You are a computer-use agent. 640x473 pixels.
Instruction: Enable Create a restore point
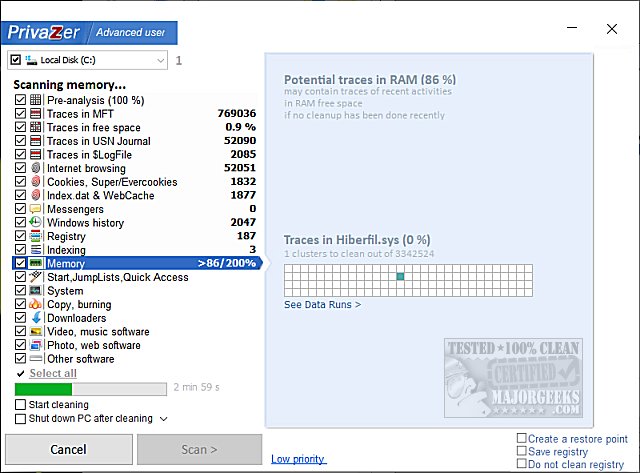(x=521, y=438)
